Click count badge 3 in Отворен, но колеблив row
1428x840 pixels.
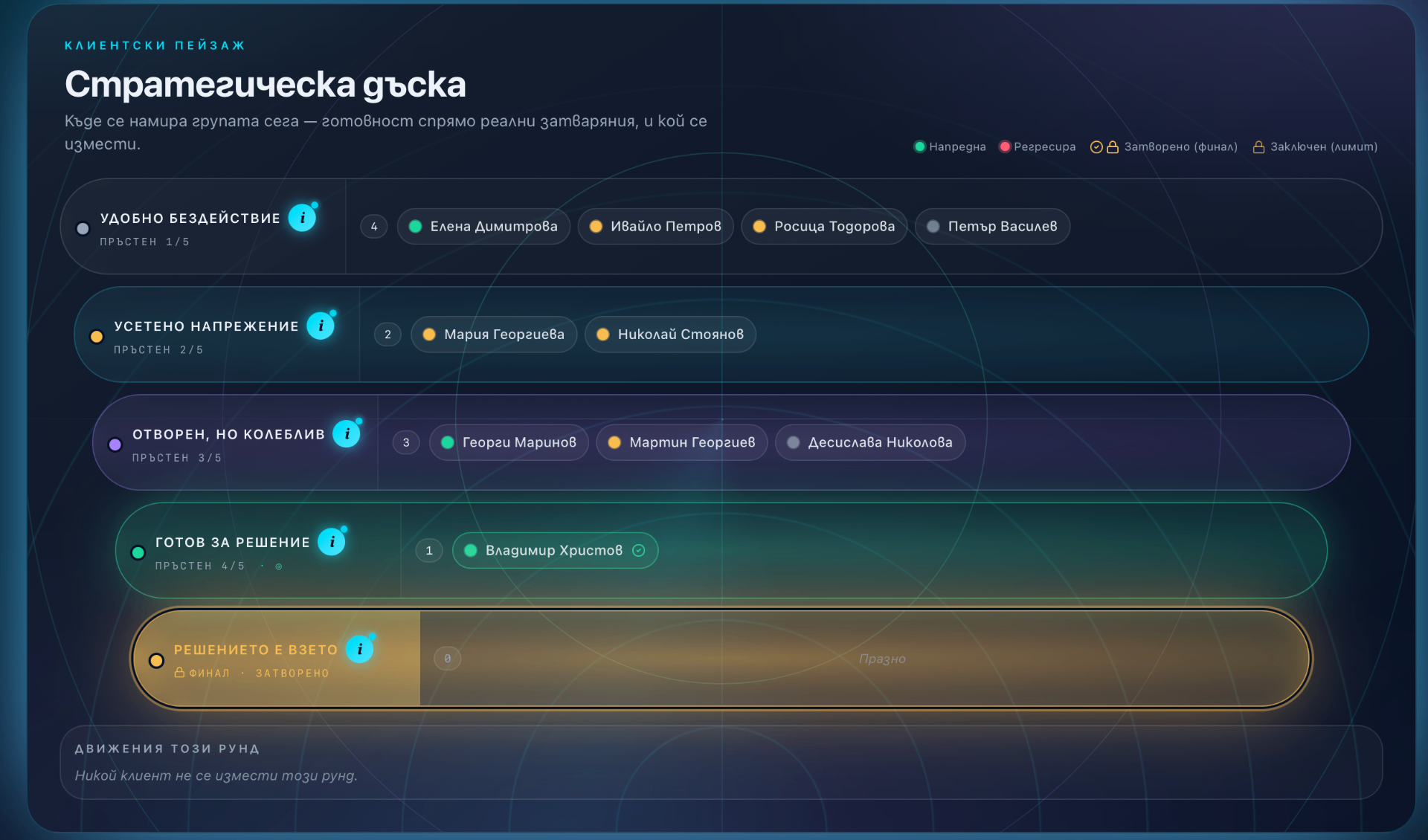pyautogui.click(x=406, y=442)
